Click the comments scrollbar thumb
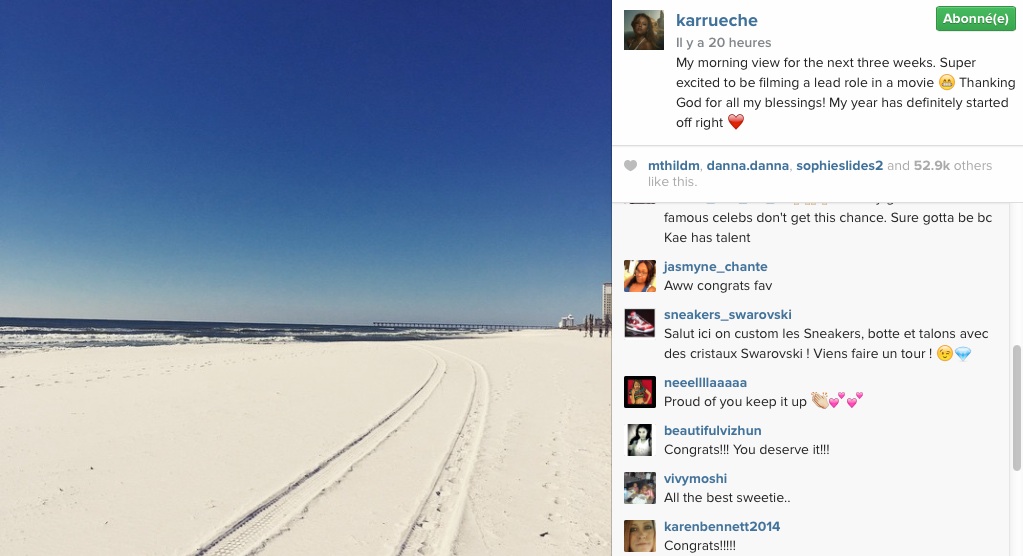The height and width of the screenshot is (556, 1023). [1016, 408]
